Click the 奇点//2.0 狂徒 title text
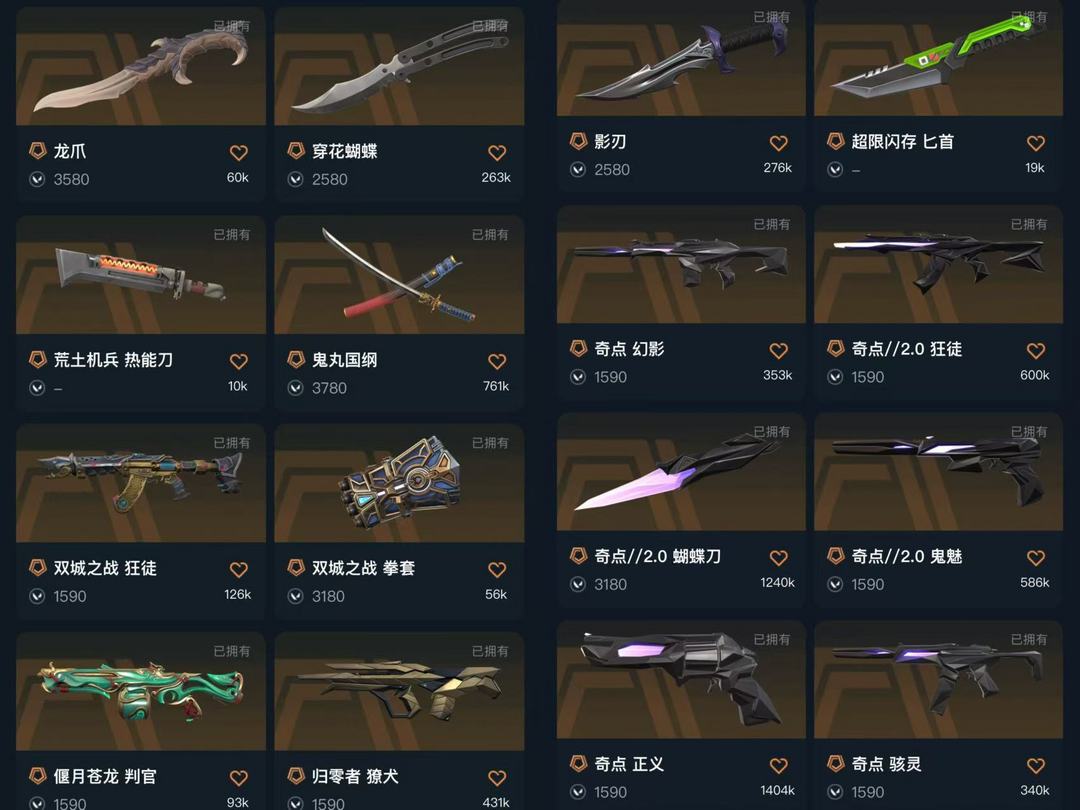Viewport: 1080px width, 810px height. tap(906, 349)
